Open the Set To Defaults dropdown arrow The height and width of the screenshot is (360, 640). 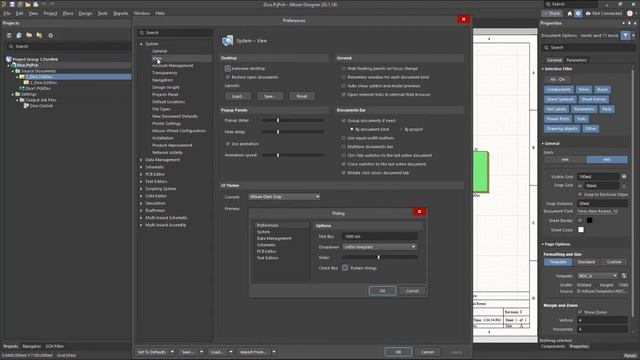click(x=172, y=352)
